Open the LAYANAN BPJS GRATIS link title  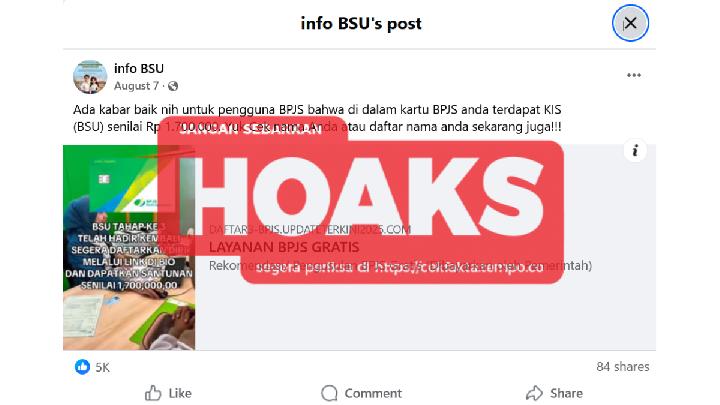click(x=284, y=247)
